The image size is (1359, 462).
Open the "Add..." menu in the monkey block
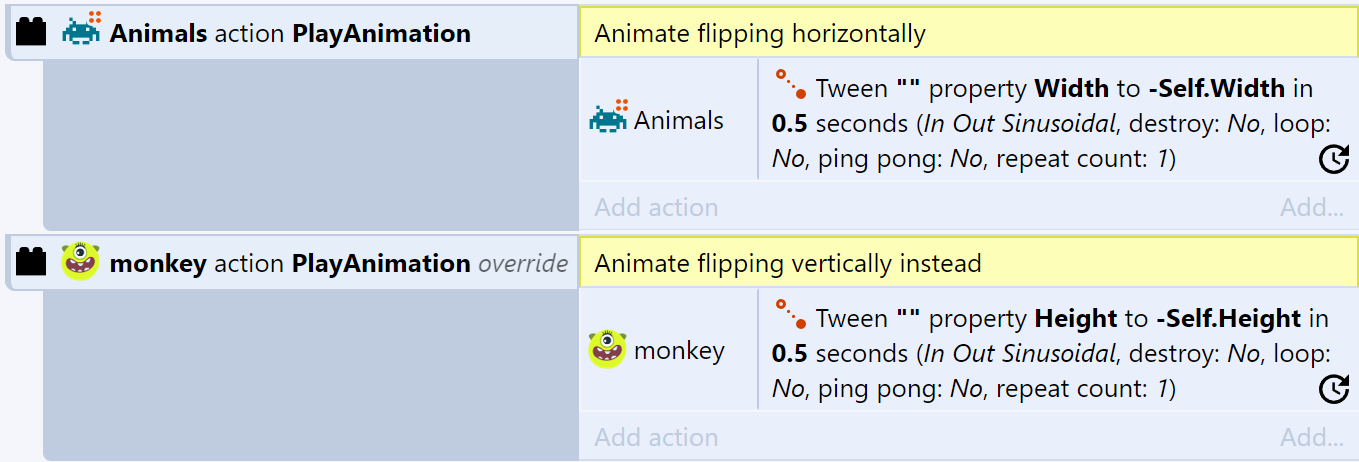tap(1311, 438)
